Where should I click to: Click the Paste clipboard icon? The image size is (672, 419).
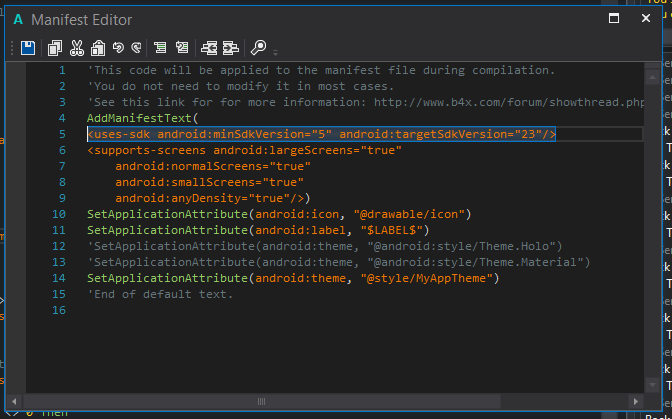tap(98, 48)
